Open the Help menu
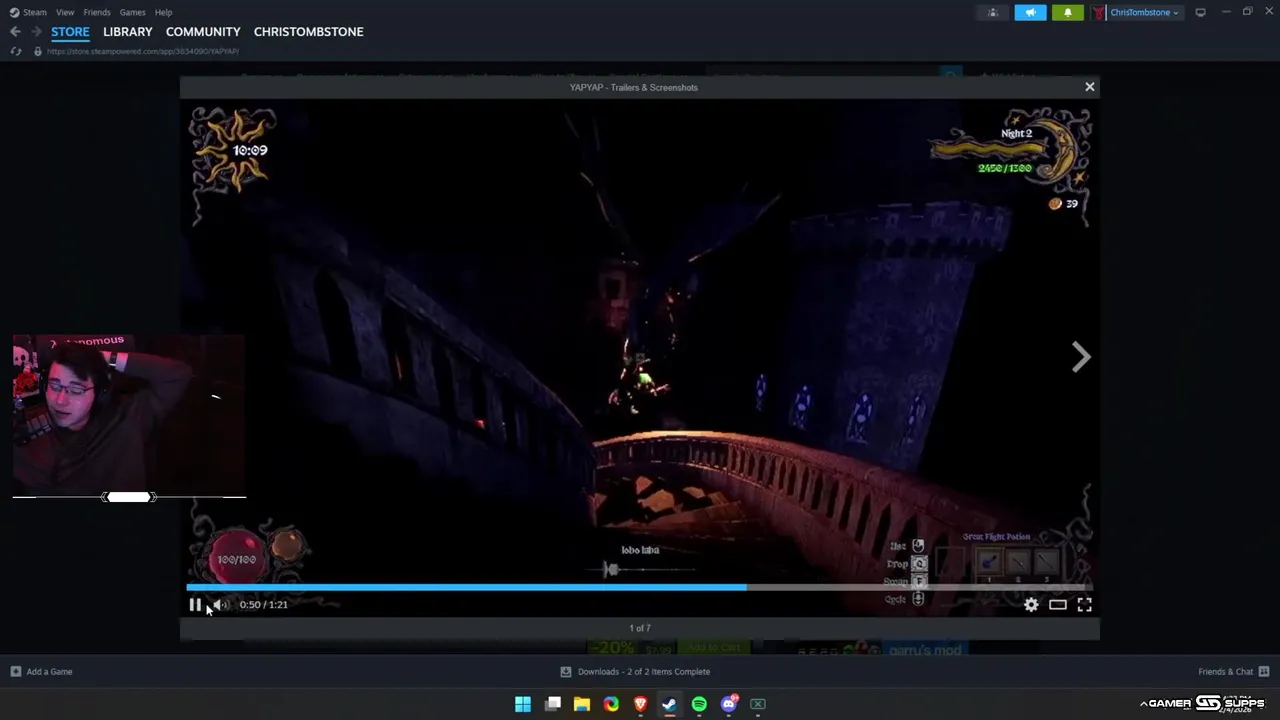 [163, 12]
